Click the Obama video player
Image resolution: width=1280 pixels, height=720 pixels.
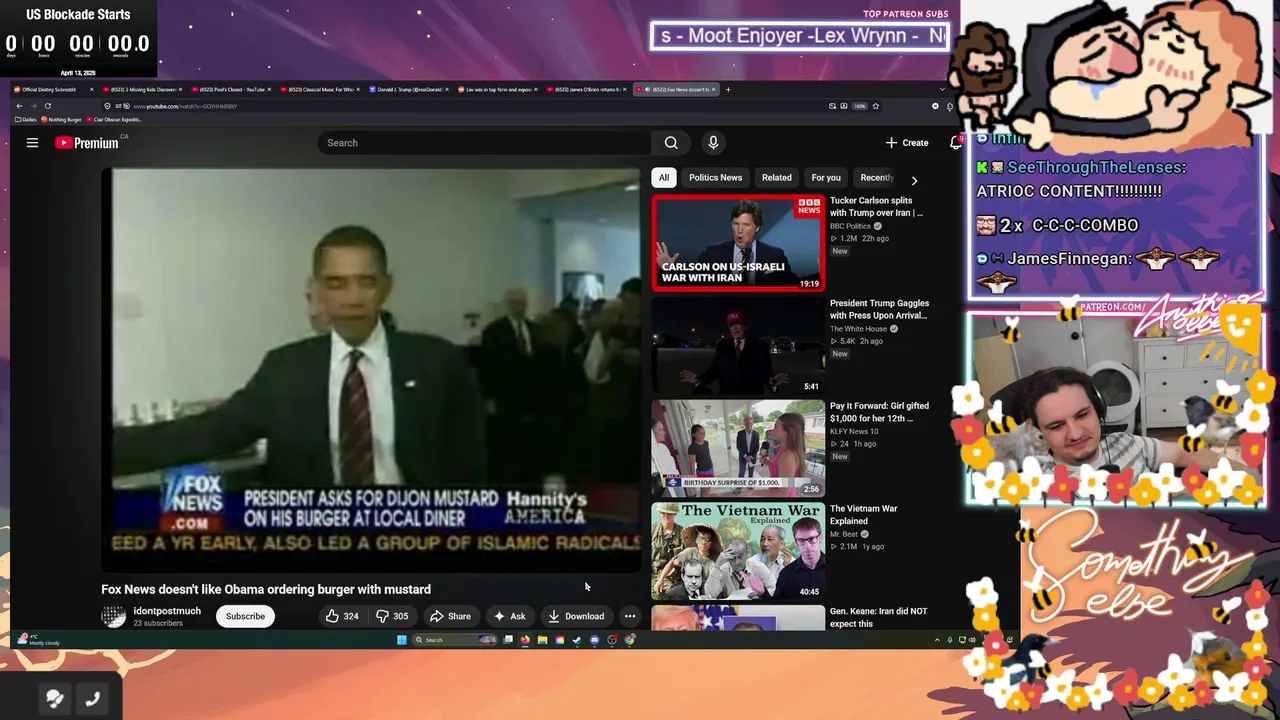(371, 370)
